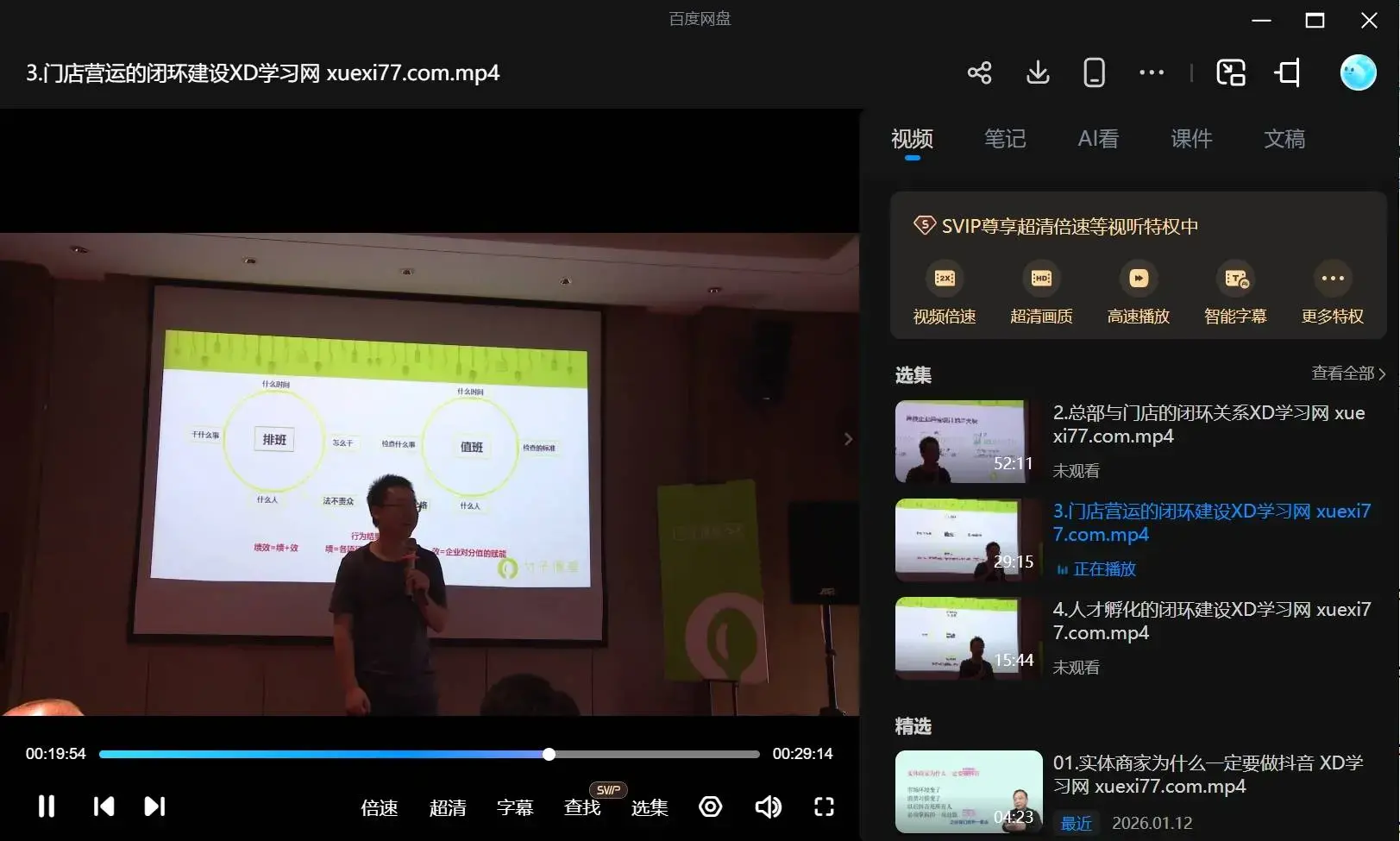Viewport: 1400px width, 841px height.
Task: Enter fullscreen mode
Action: (x=824, y=806)
